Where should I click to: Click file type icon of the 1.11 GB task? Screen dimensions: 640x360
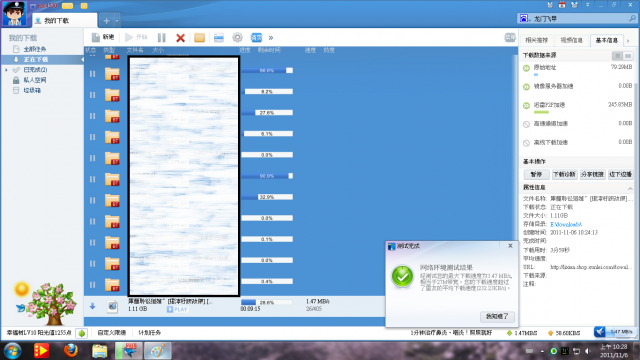(x=112, y=307)
